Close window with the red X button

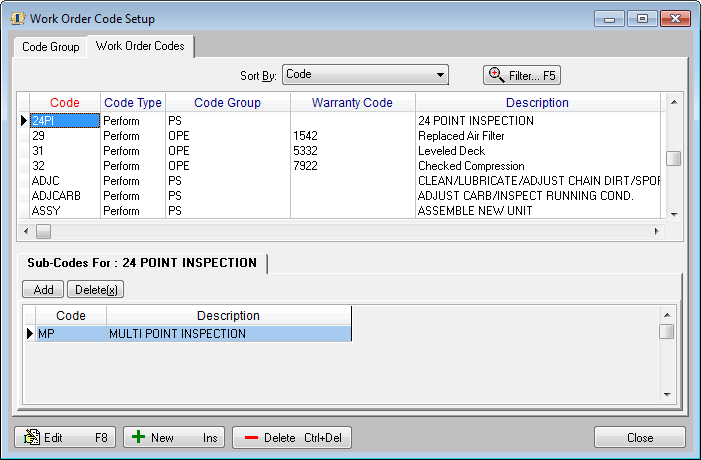675,19
